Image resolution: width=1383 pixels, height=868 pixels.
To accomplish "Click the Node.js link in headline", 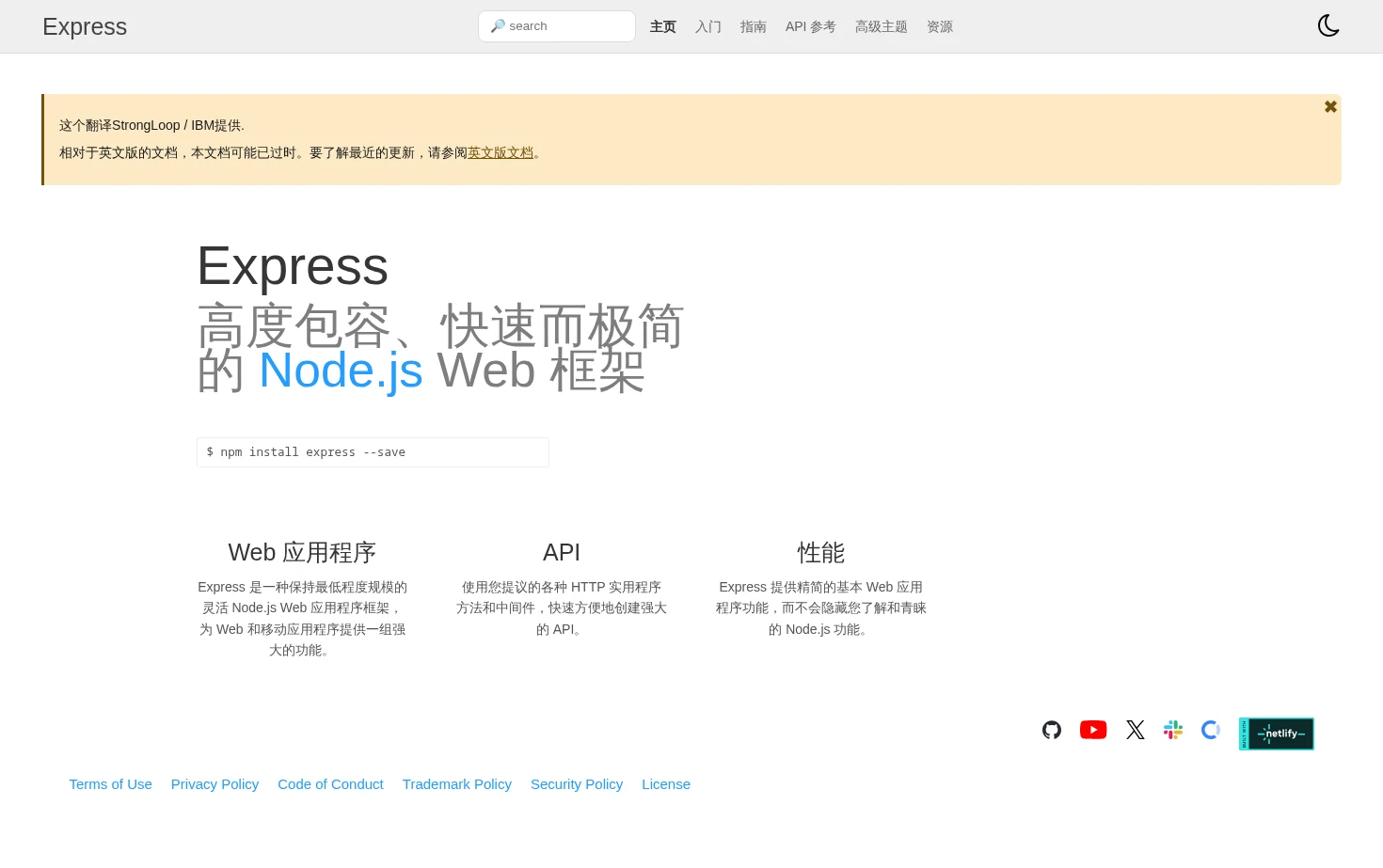I will coord(341,370).
